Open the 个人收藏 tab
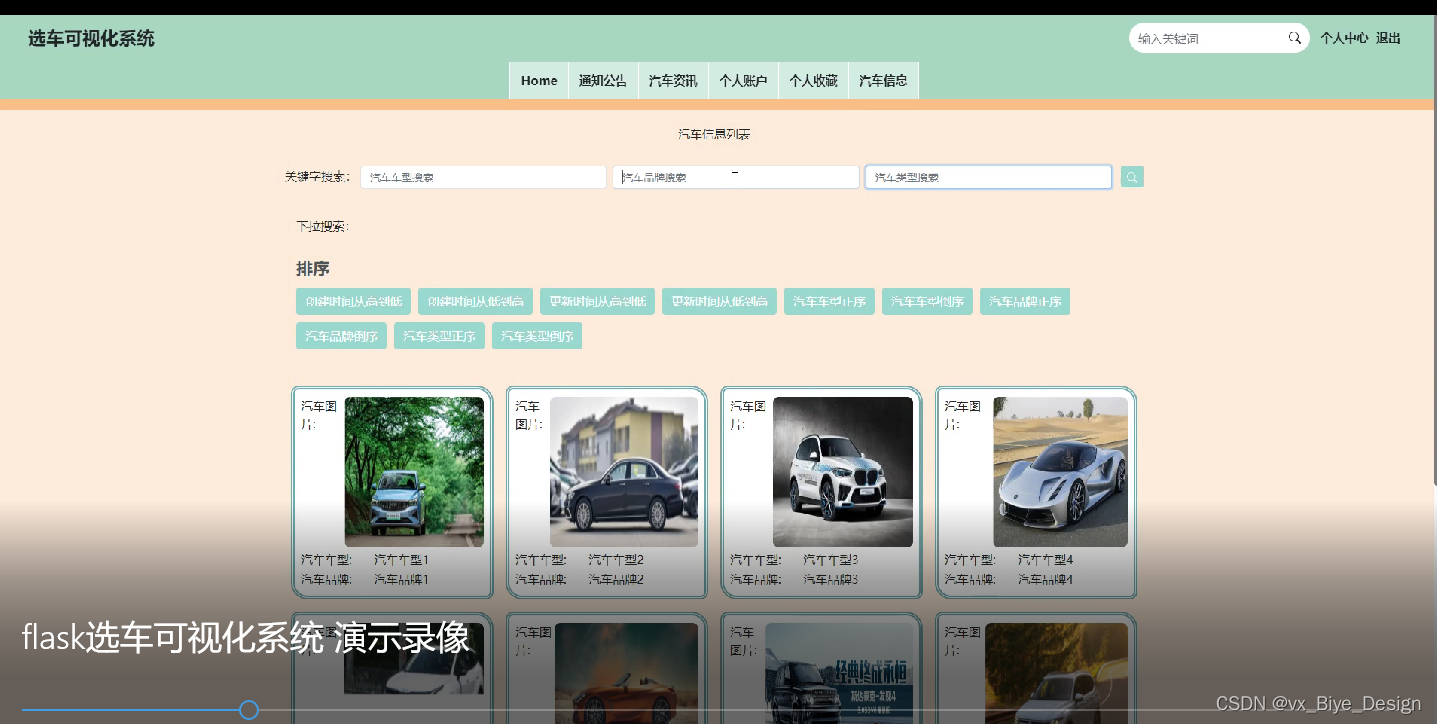The width and height of the screenshot is (1437, 724). pyautogui.click(x=813, y=81)
